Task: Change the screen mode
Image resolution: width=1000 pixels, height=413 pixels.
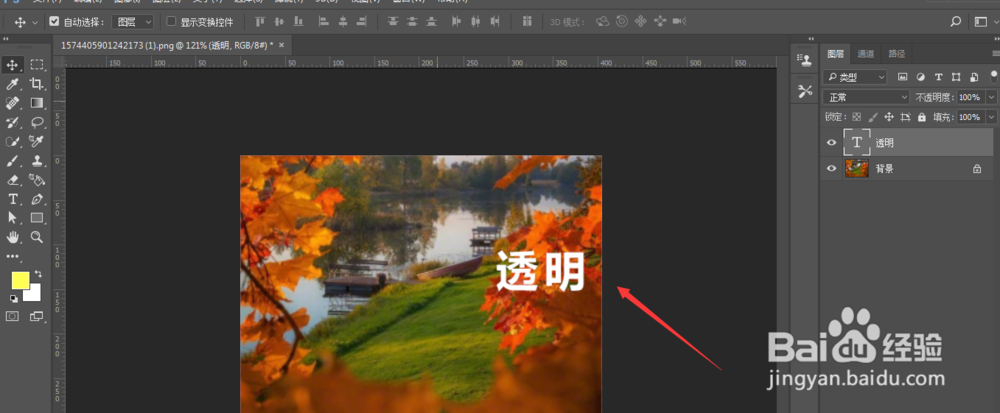Action: click(x=37, y=315)
